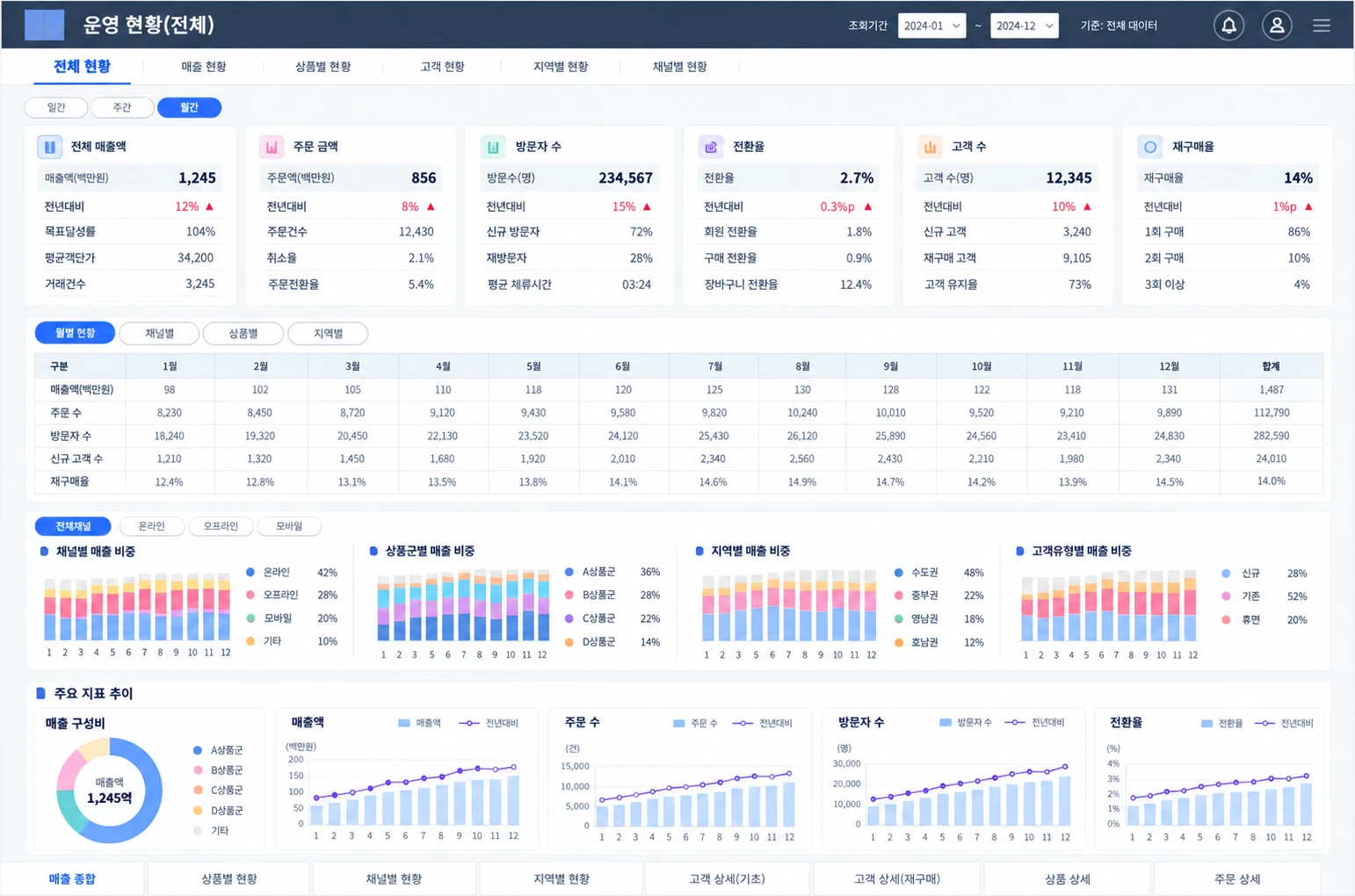Screen dimensions: 1355x896
Task: Click the 12월 column header in table
Action: click(1169, 366)
